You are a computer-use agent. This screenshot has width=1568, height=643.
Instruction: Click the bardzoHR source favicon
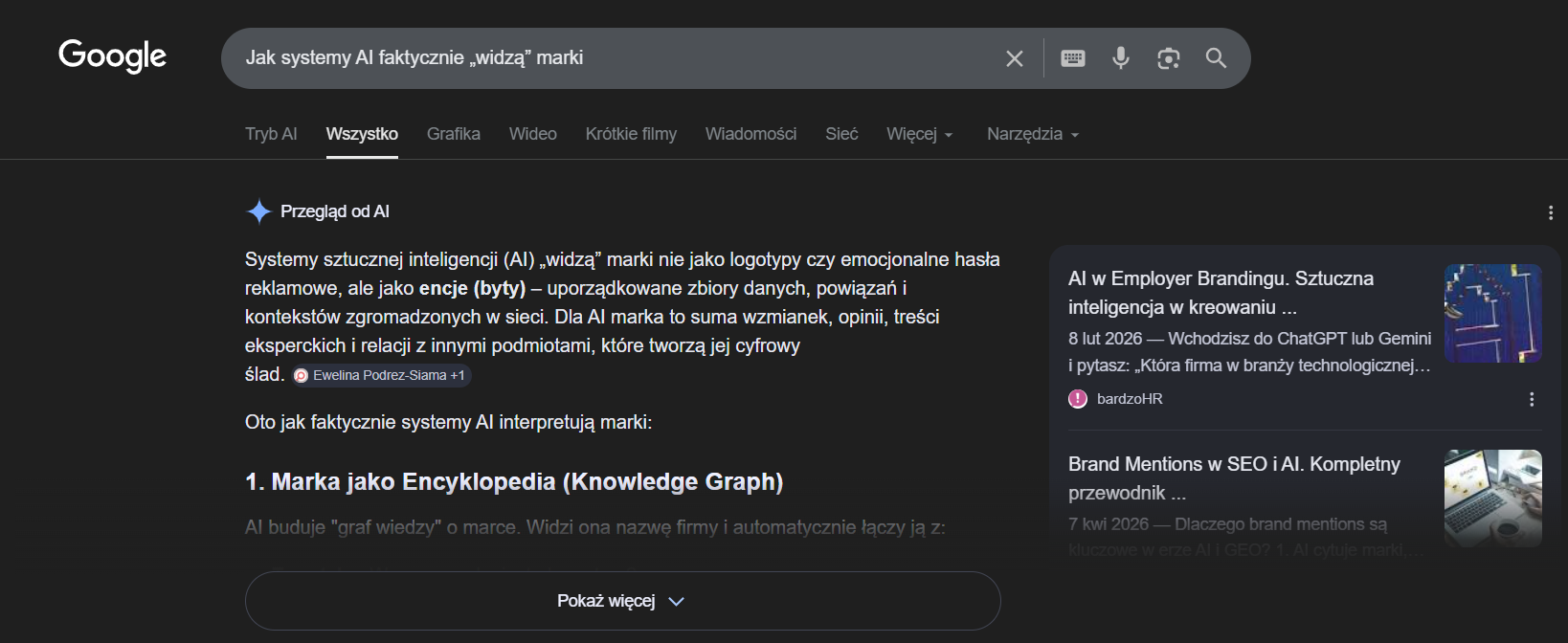[x=1078, y=399]
